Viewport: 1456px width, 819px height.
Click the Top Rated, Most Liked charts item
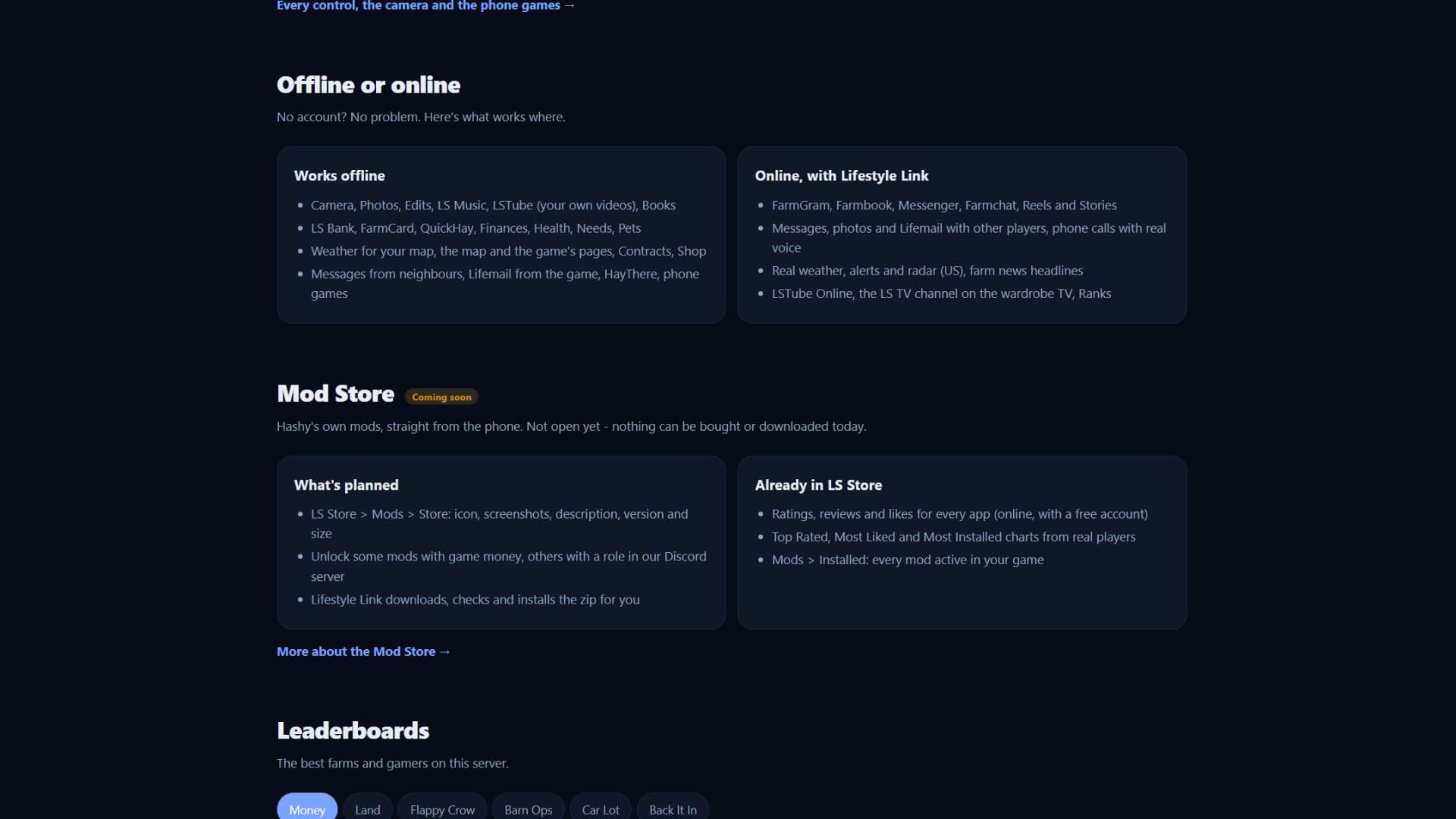pyautogui.click(x=953, y=537)
